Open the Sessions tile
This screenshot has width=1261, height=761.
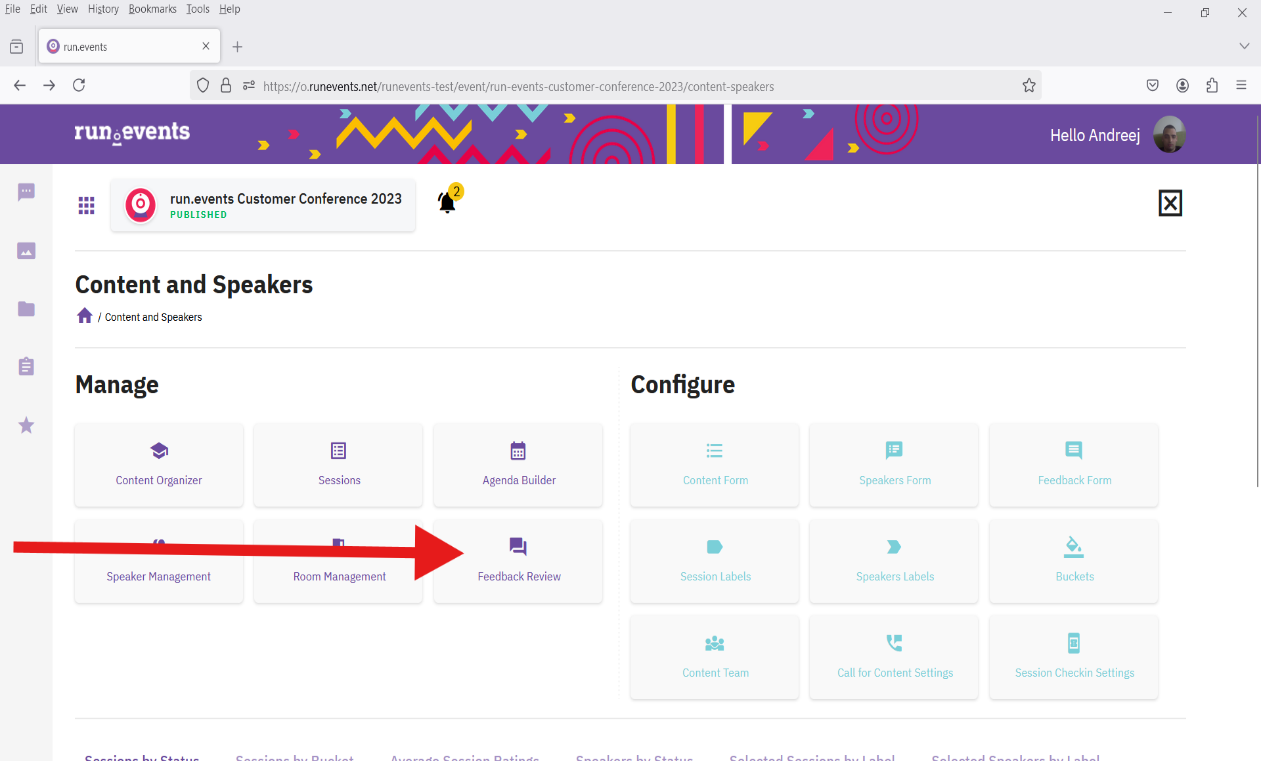tap(338, 465)
